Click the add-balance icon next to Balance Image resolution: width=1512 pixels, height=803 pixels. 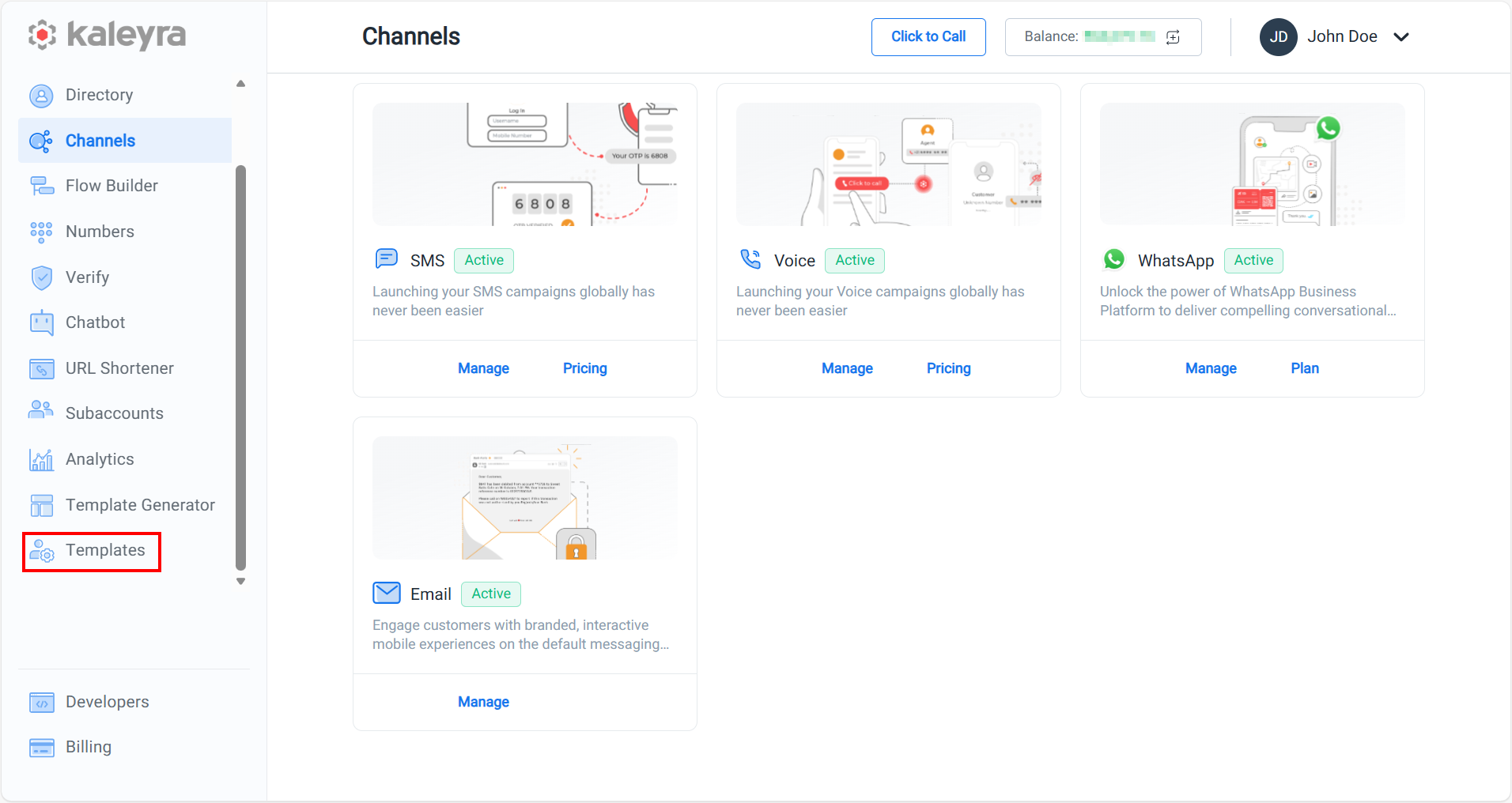(x=1173, y=37)
